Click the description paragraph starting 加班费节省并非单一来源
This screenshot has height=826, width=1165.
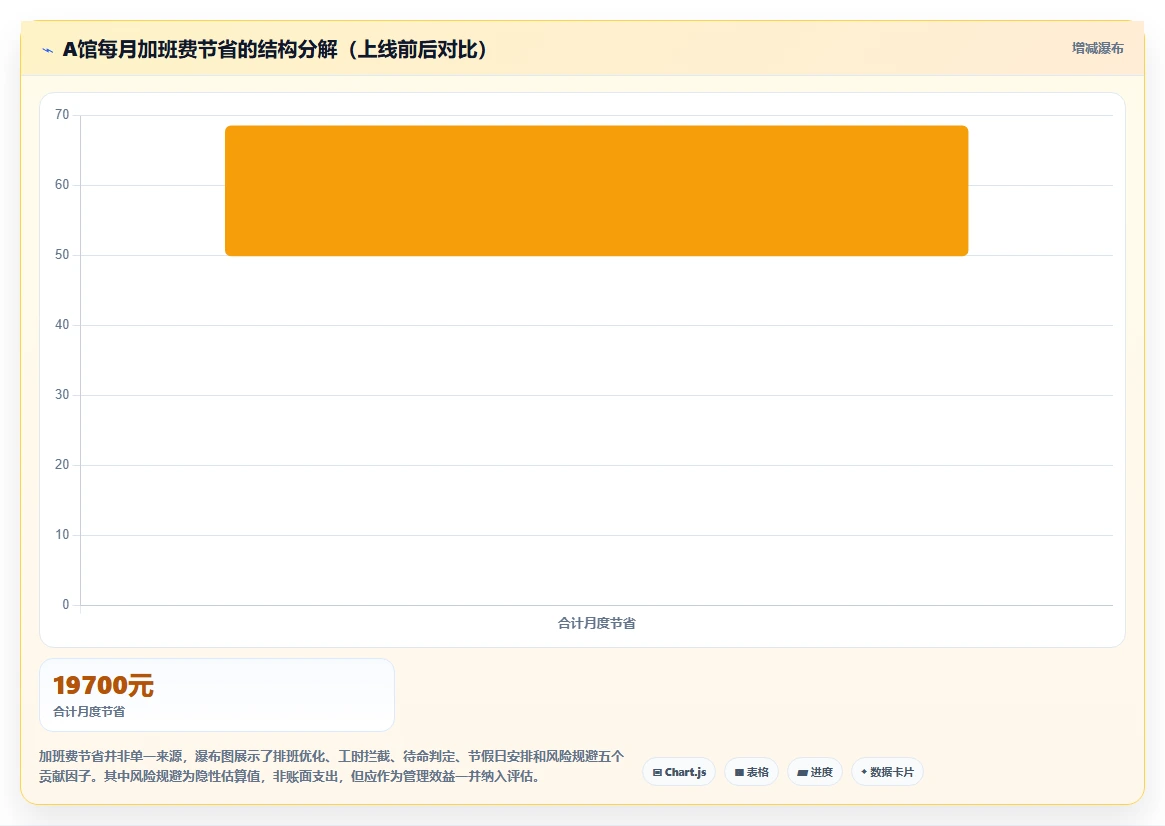pos(331,766)
